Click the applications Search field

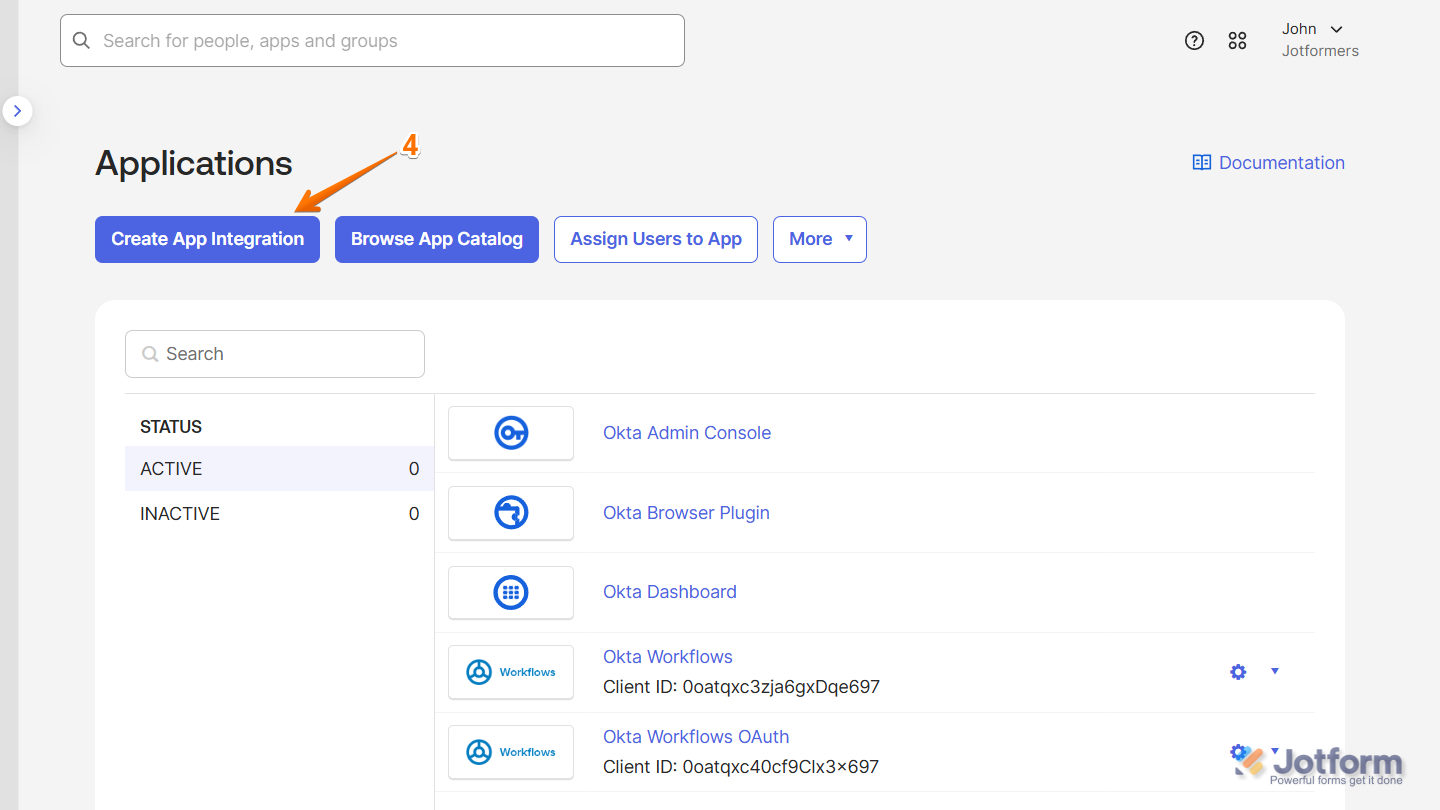pos(275,354)
